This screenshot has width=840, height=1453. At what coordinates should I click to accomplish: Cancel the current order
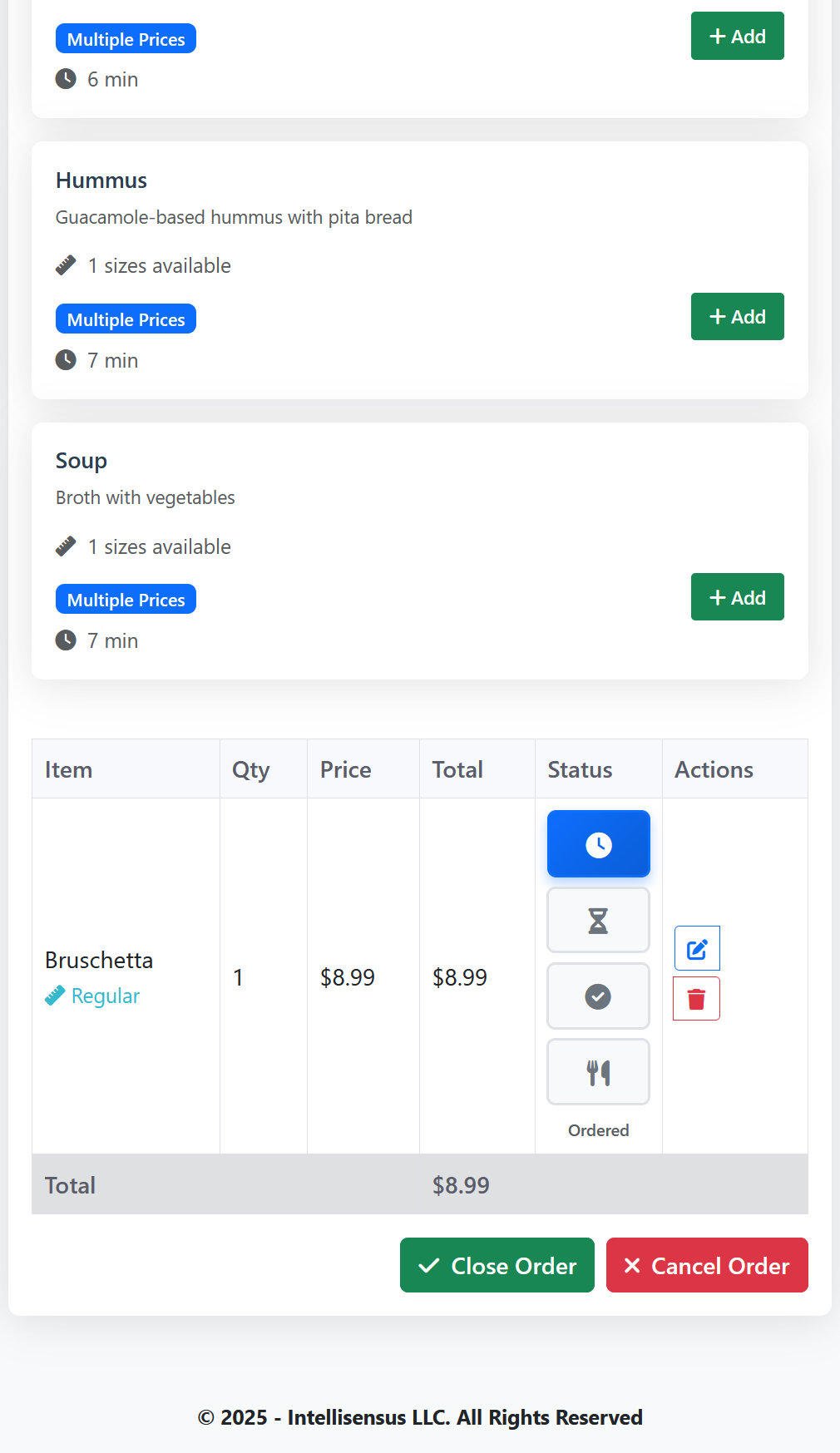707,1265
